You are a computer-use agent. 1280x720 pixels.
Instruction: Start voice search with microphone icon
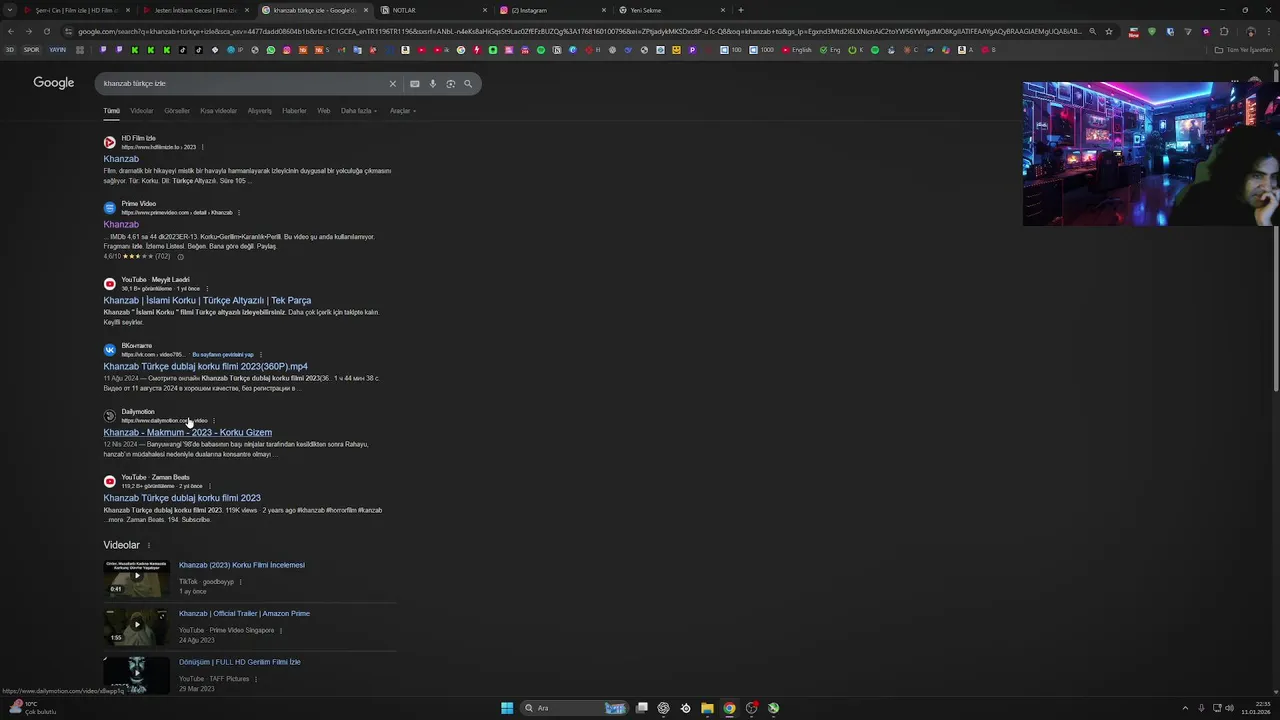(x=433, y=84)
